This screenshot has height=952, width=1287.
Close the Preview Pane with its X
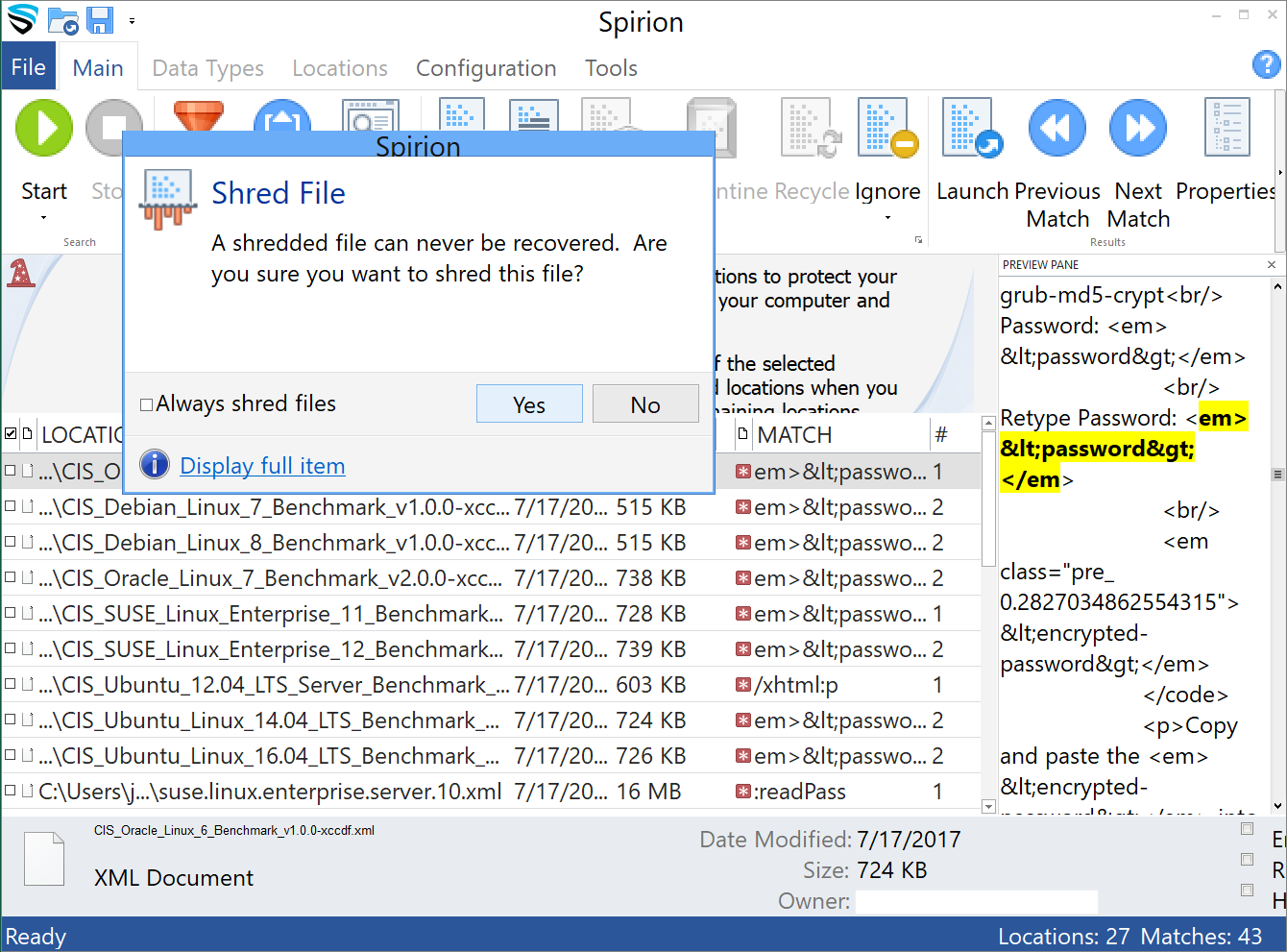point(1272,264)
